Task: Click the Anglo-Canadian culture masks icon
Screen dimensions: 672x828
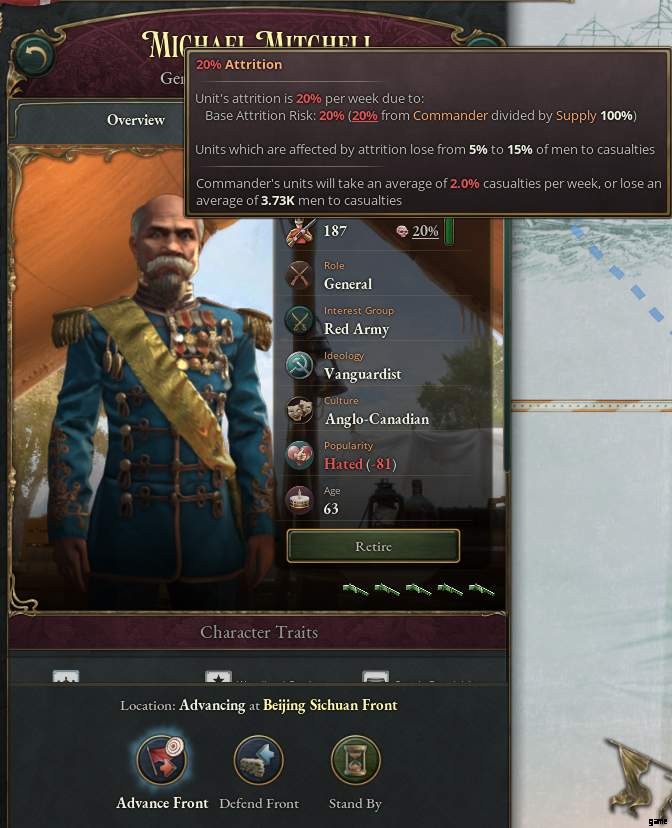Action: (x=299, y=410)
